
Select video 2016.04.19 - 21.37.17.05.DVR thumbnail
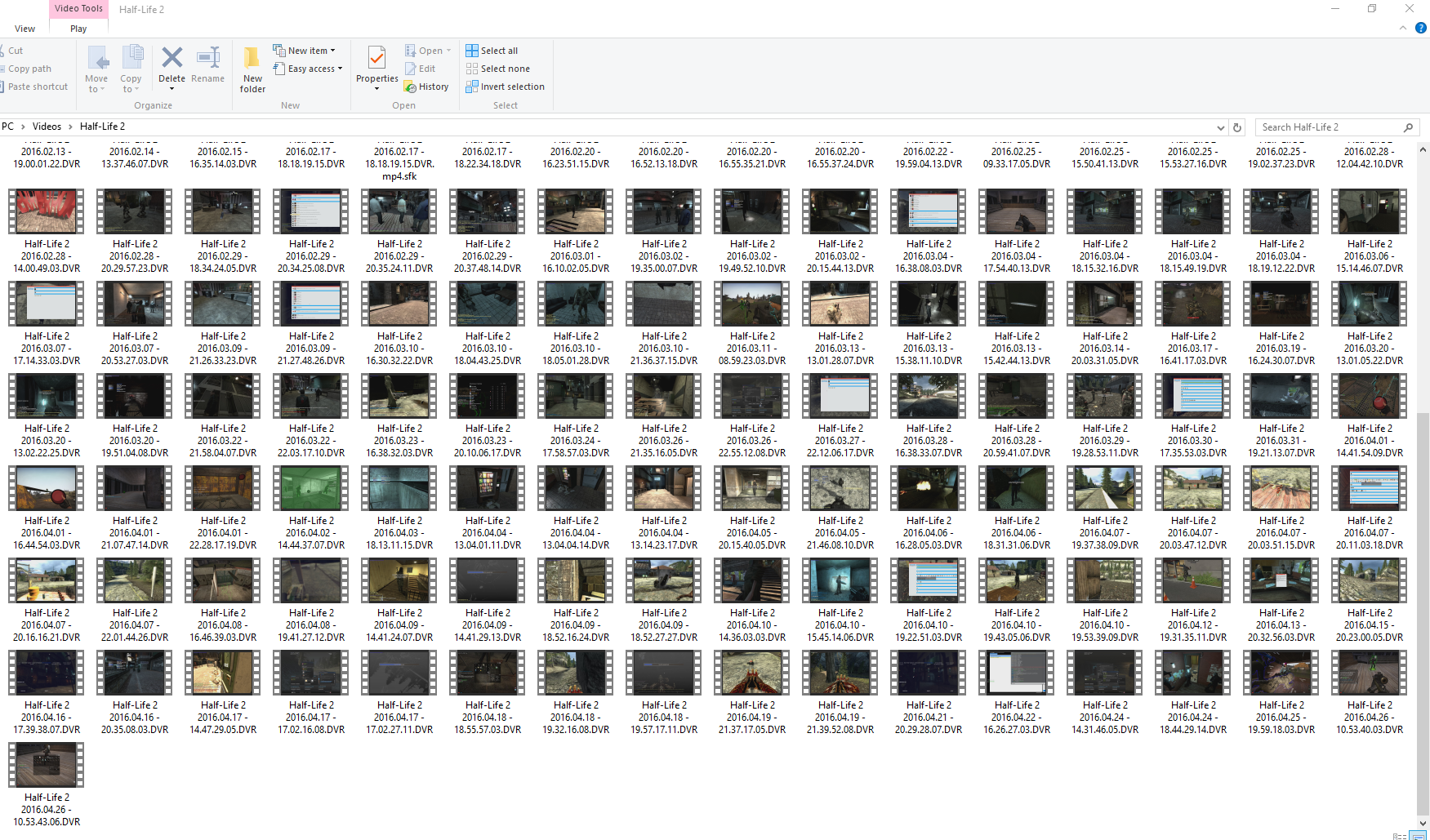(752, 673)
